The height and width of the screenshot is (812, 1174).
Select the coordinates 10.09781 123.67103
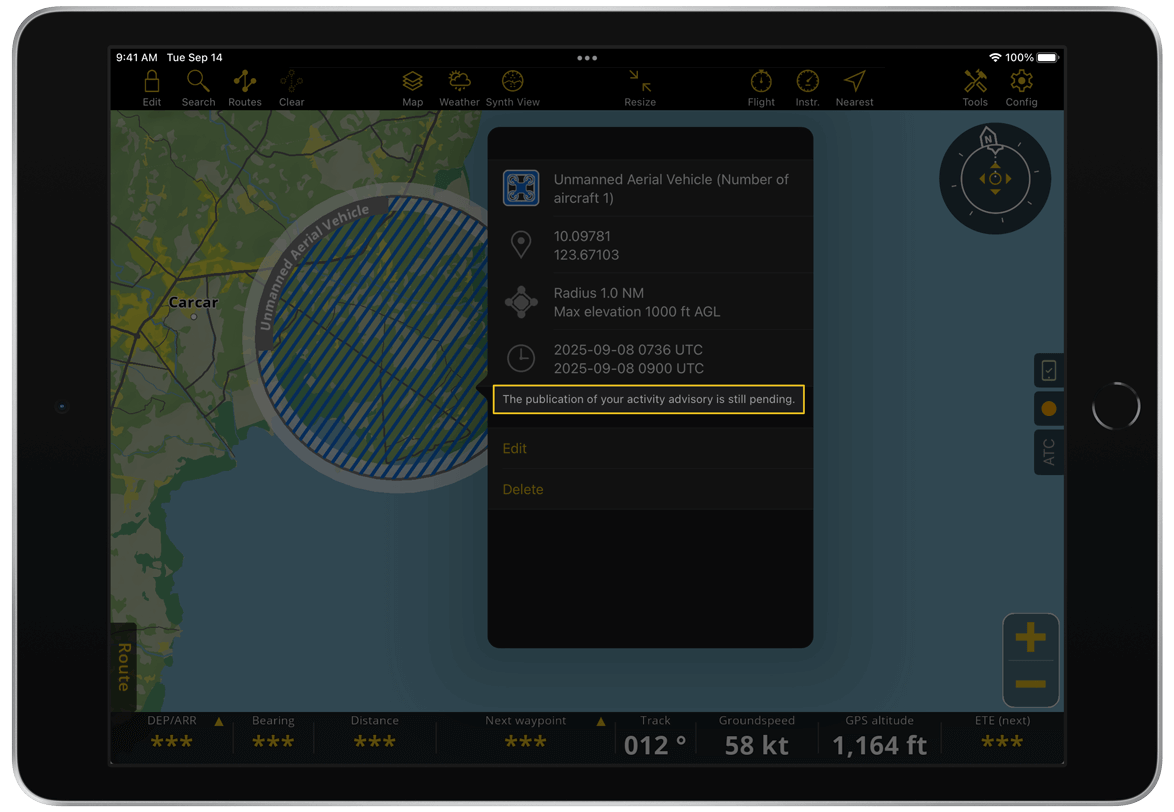pyautogui.click(x=586, y=245)
